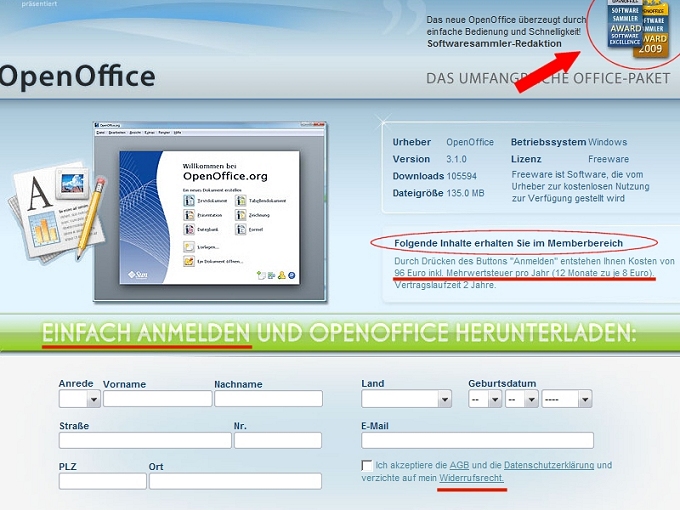Click the PLZ input field
The image size is (680, 510).
(103, 481)
